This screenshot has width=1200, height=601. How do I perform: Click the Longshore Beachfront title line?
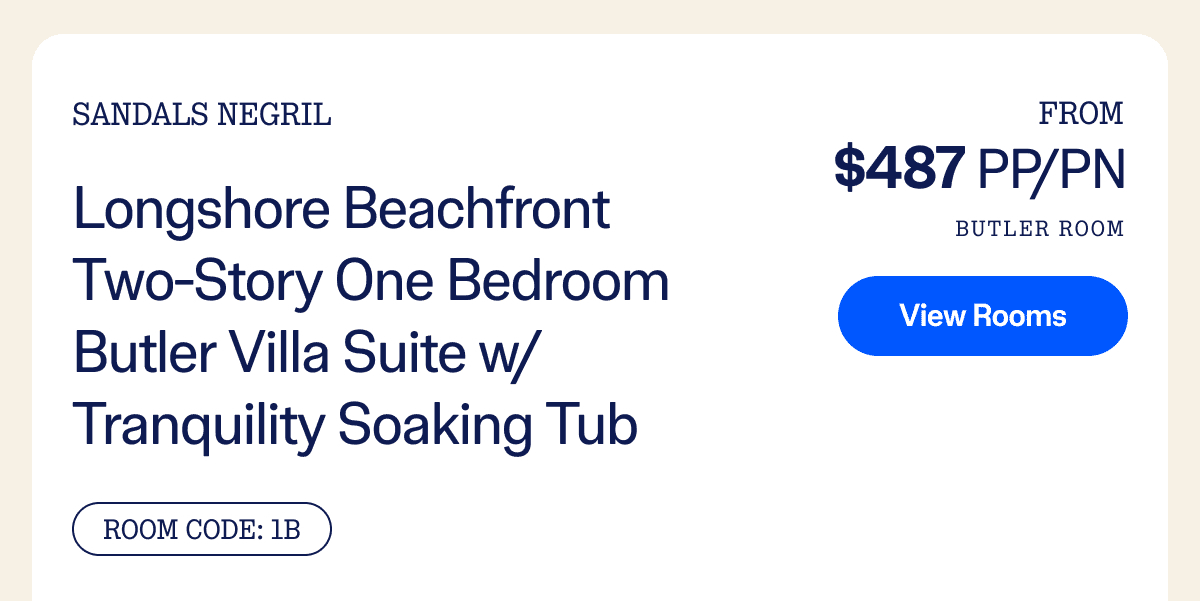(342, 211)
